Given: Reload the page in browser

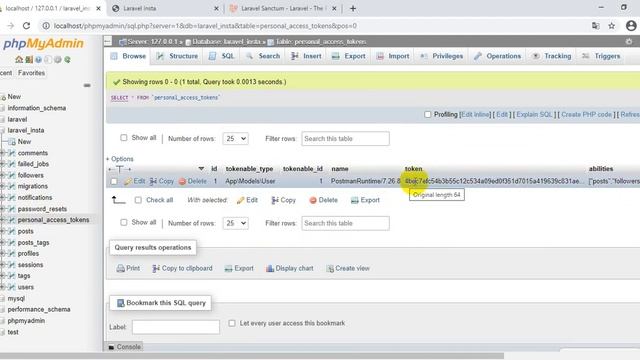Looking at the screenshot, I should coord(27,26).
